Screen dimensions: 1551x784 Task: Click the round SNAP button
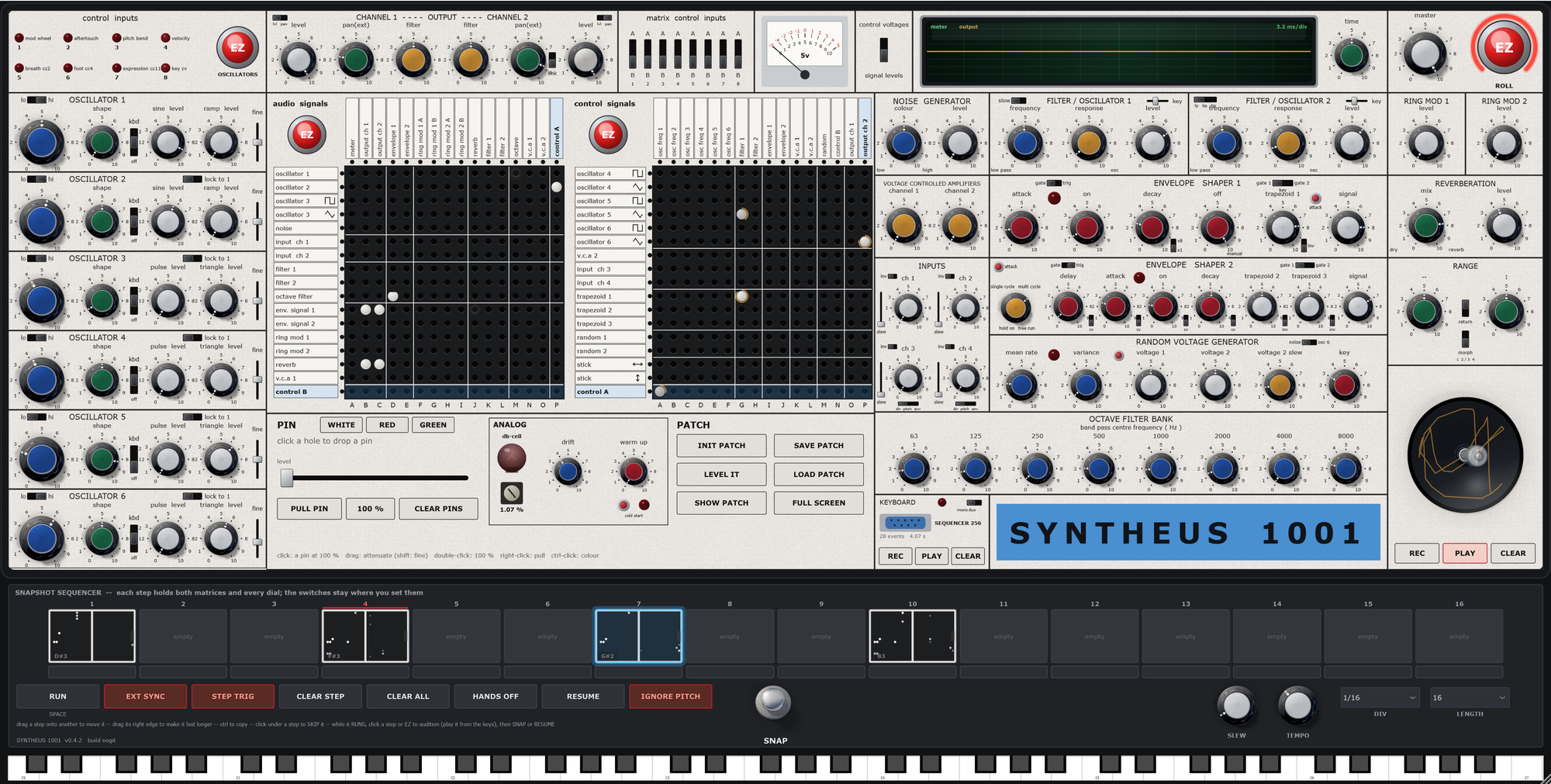click(x=773, y=703)
